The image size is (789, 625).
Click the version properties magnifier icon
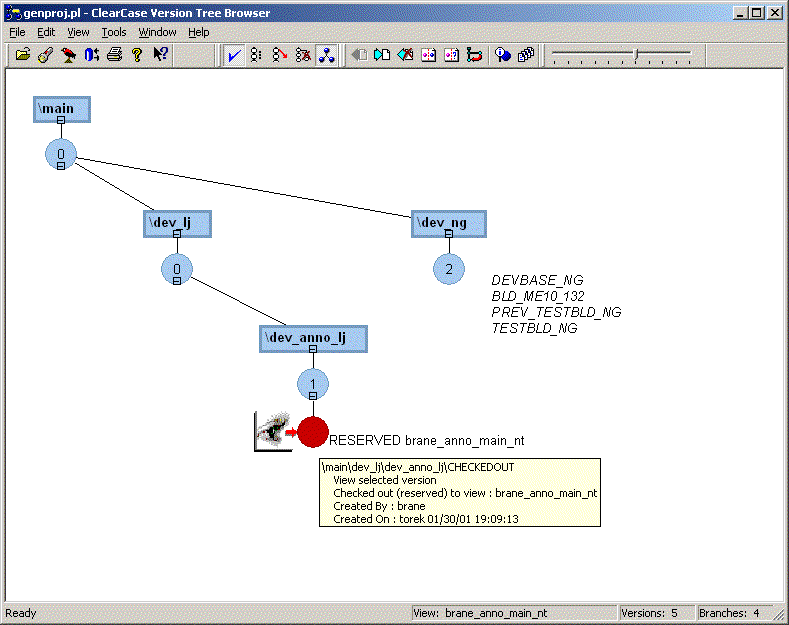coord(502,54)
